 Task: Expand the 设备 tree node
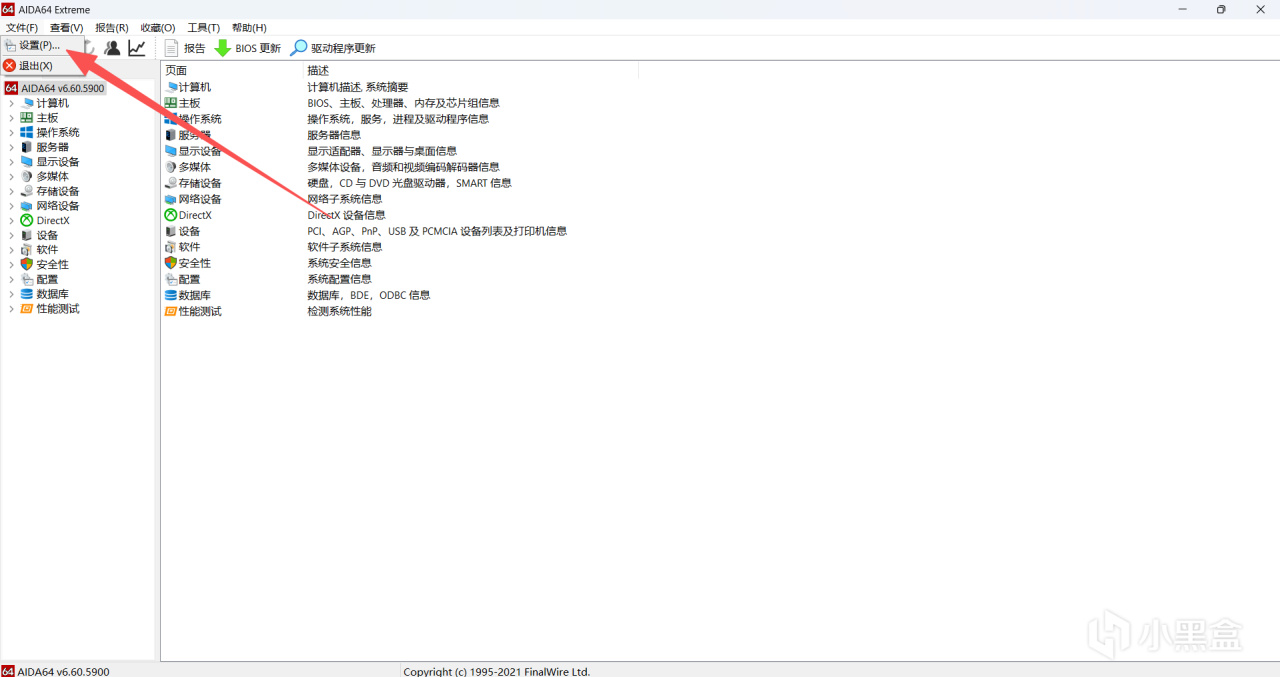(x=12, y=235)
